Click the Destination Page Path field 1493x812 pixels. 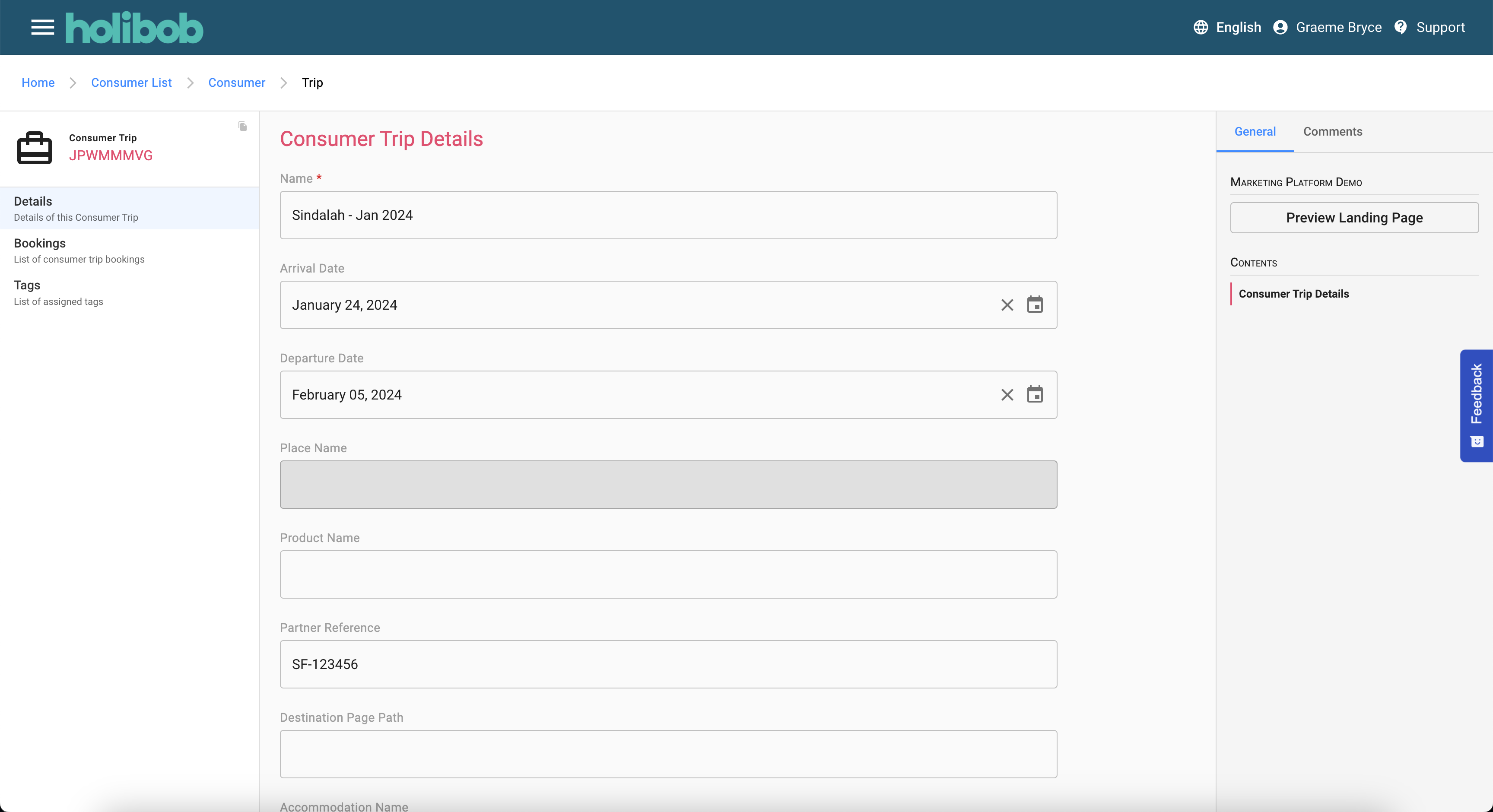[668, 754]
